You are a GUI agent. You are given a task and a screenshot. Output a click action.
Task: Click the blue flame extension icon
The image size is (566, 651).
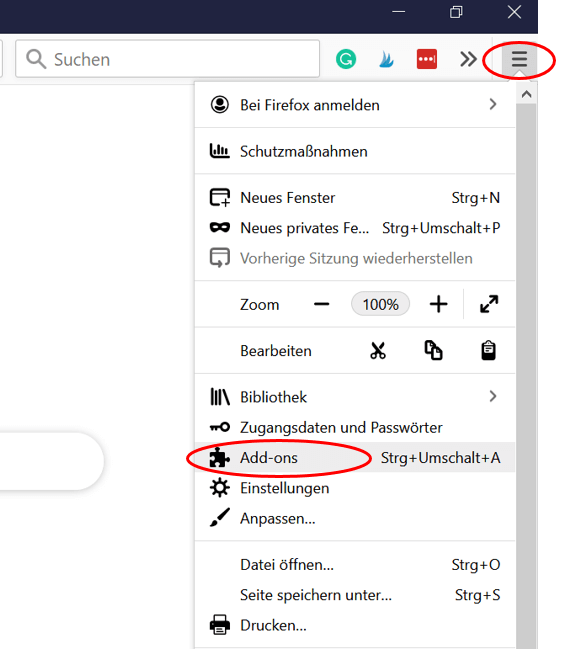coord(386,59)
